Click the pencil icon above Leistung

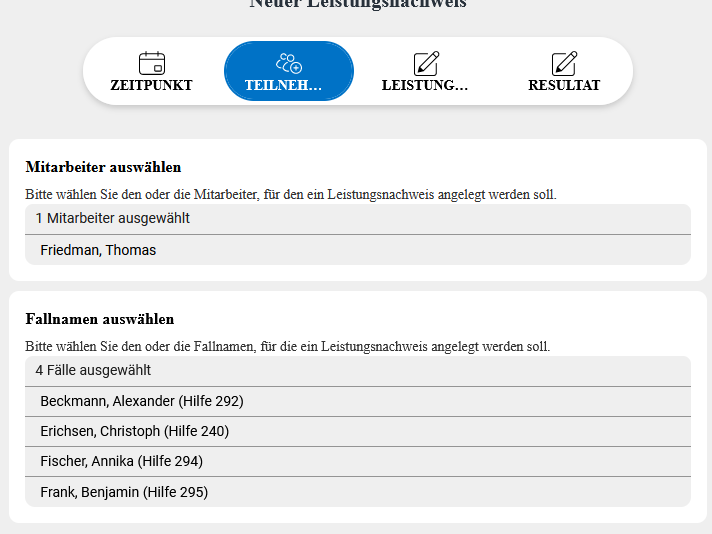click(426, 63)
